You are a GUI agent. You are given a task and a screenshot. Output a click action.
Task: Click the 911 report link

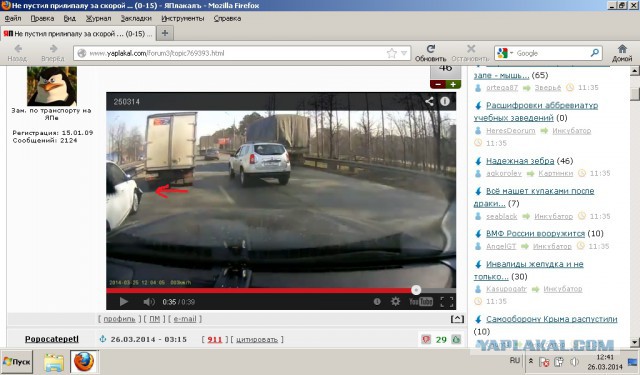(x=214, y=339)
